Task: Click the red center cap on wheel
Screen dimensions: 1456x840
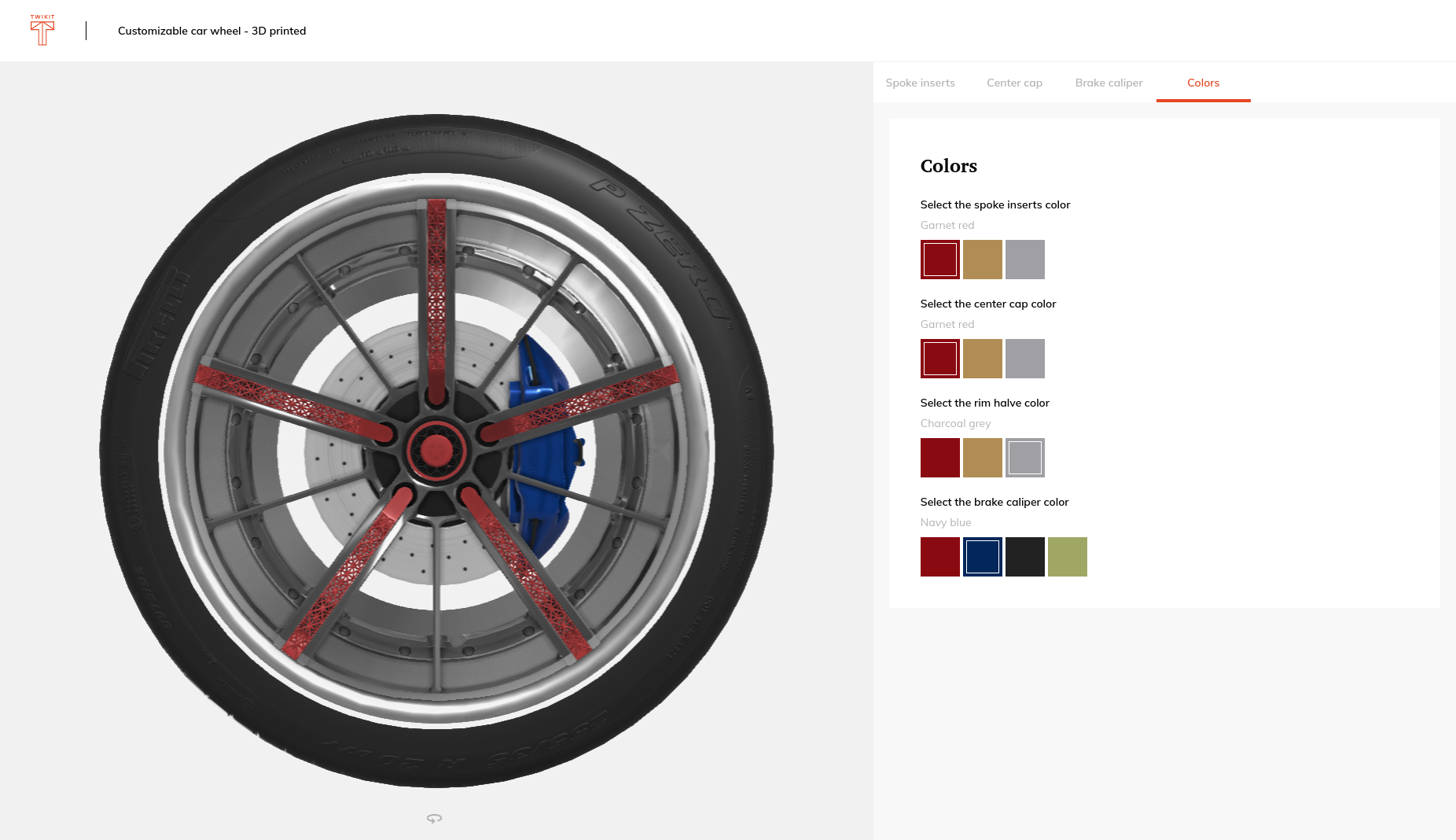Action: 436,451
